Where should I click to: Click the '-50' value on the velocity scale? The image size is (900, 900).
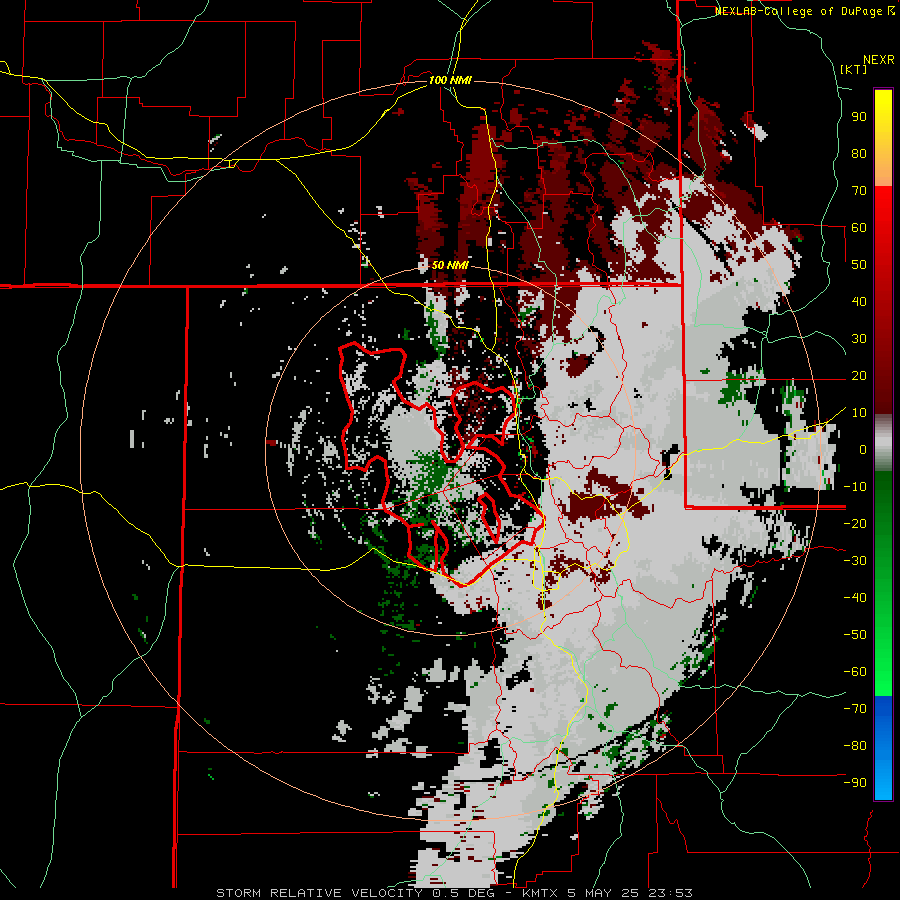[x=855, y=635]
